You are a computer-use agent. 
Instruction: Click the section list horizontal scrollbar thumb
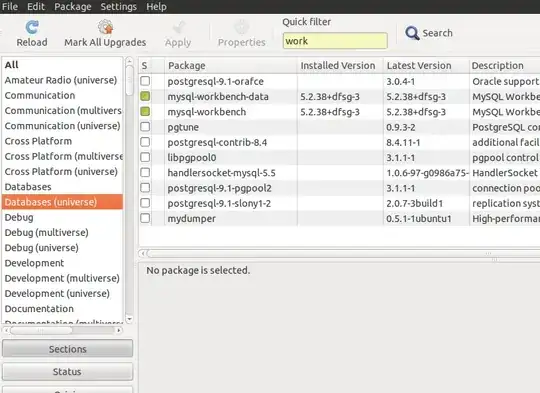[41, 330]
